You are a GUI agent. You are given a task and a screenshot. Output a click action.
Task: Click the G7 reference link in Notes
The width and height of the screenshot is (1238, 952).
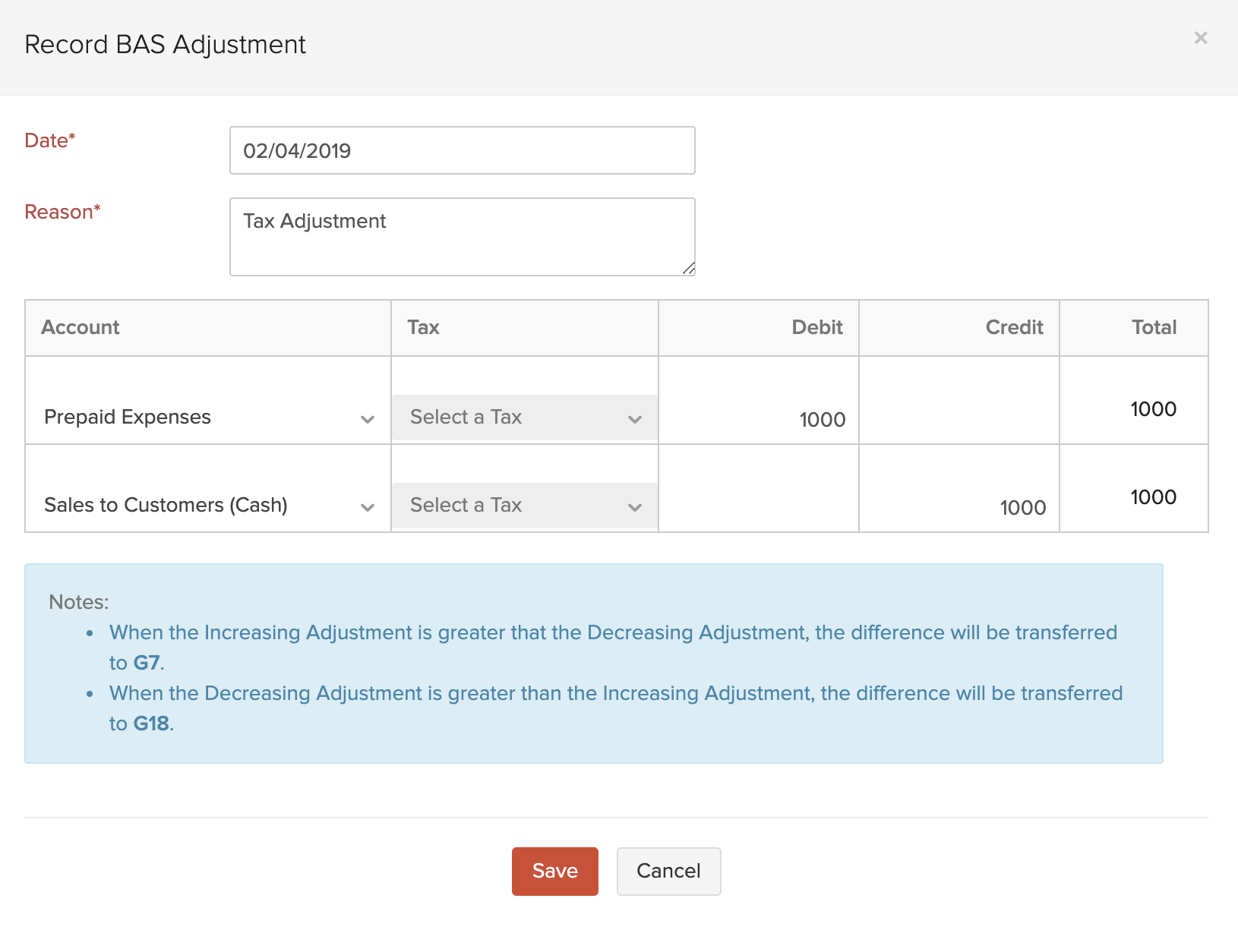tap(147, 662)
